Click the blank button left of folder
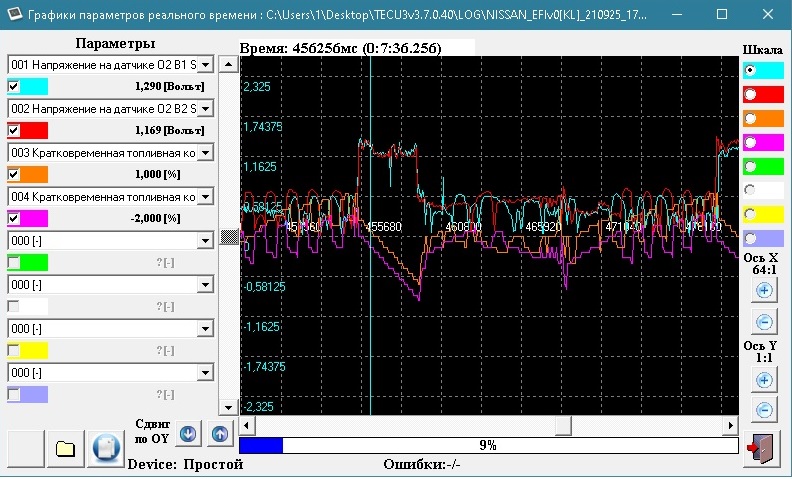 (x=25, y=448)
